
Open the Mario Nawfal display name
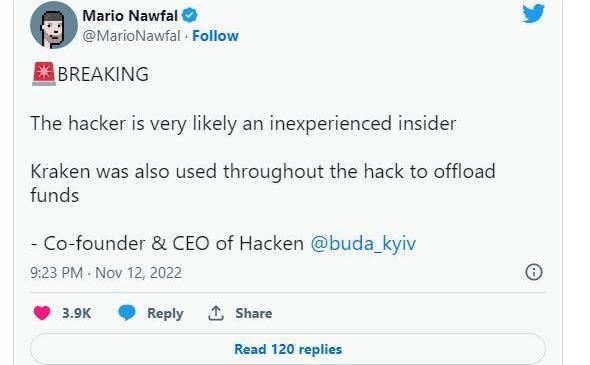coord(130,16)
